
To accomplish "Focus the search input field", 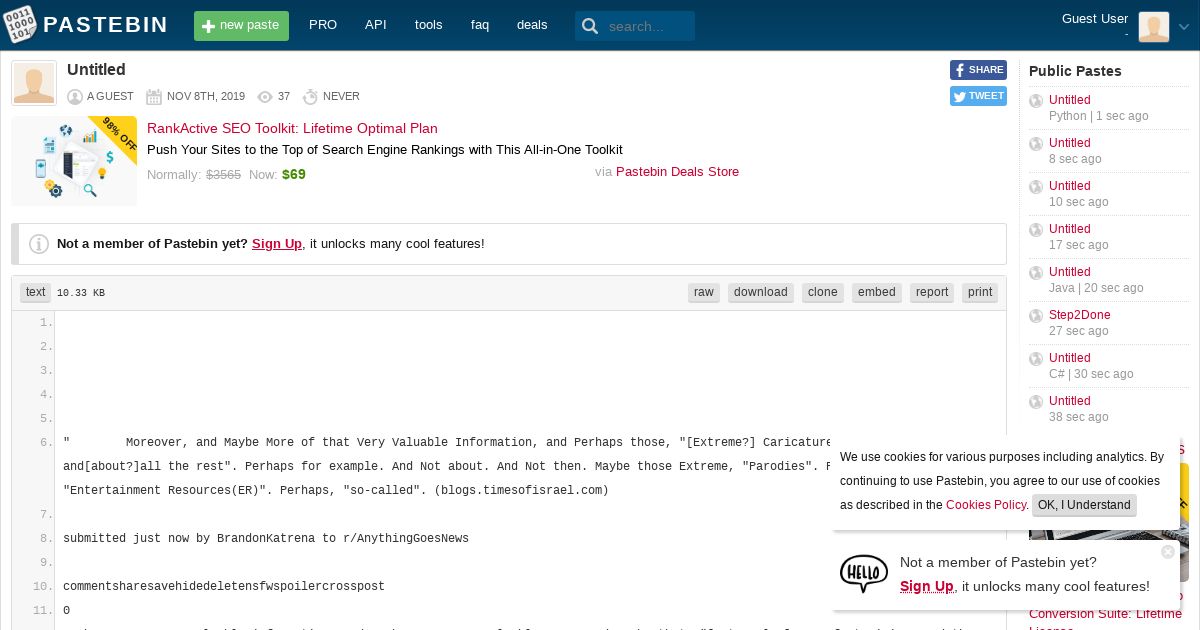I will [x=648, y=26].
